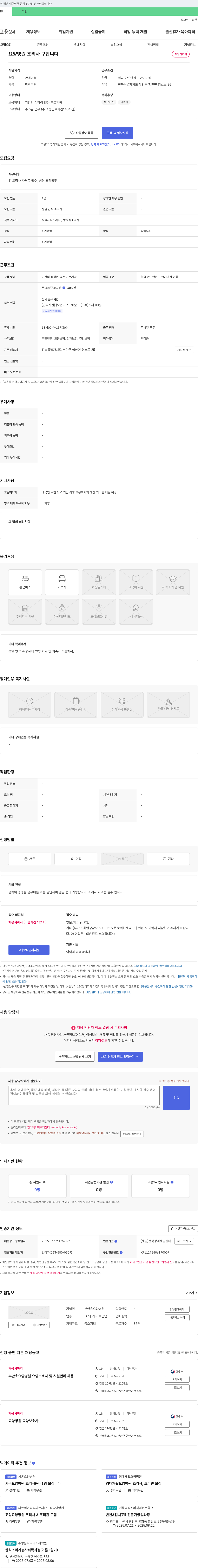The height and width of the screenshot is (1568, 198).
Task: Click 고용24 입사지원 button under 접수 마감일
Action: pyautogui.click(x=29, y=950)
